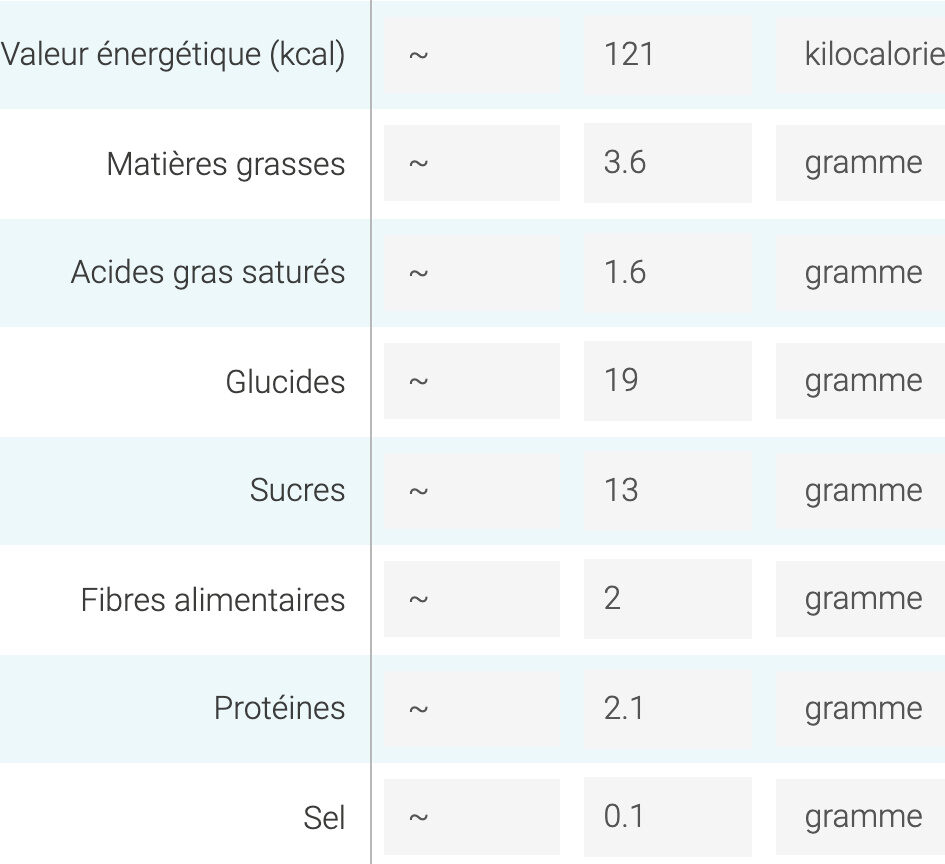Open the gramme unit dropdown for Matières grasses
This screenshot has height=864, width=945.
click(862, 163)
